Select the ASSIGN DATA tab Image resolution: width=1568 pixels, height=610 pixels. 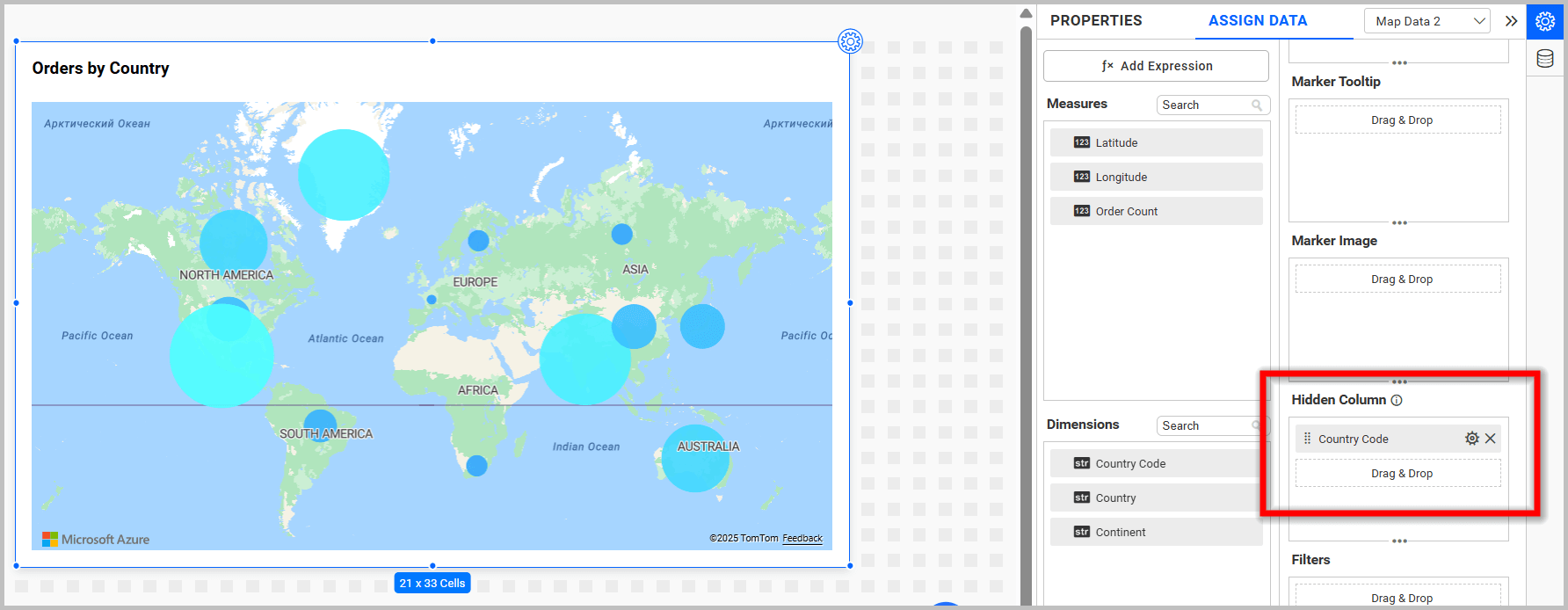pyautogui.click(x=1257, y=20)
